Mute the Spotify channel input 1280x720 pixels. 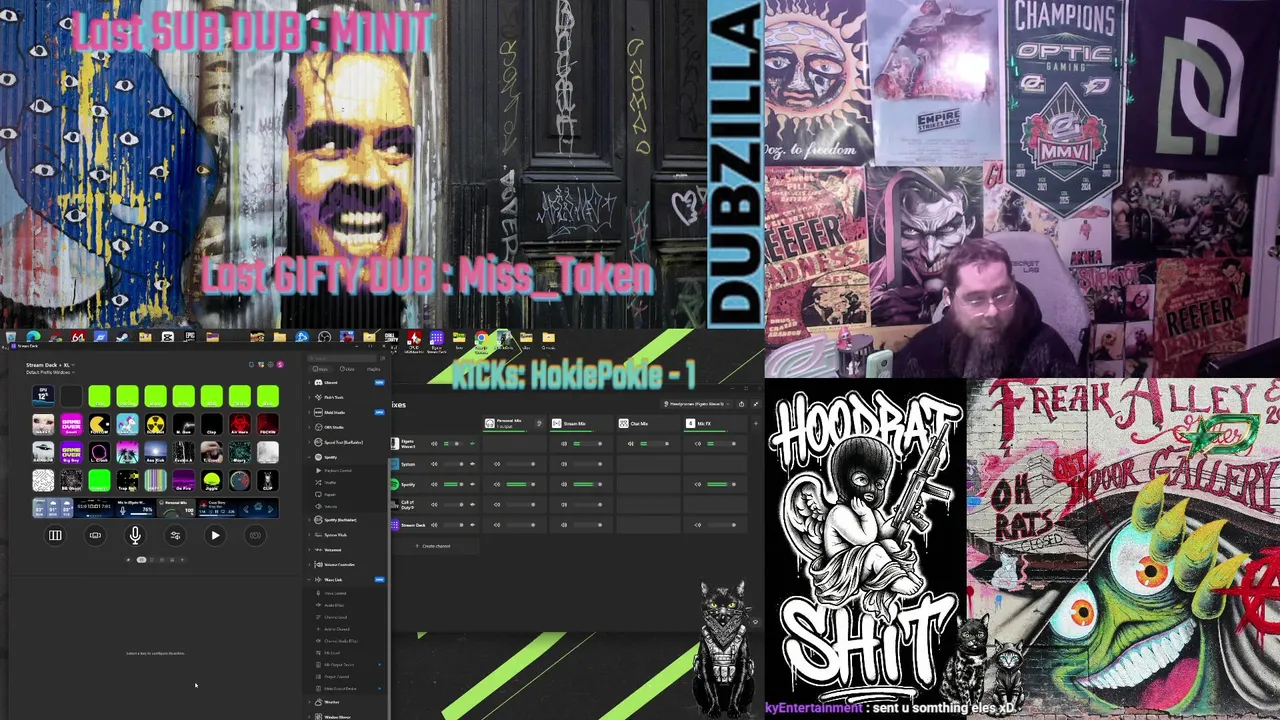pos(434,484)
